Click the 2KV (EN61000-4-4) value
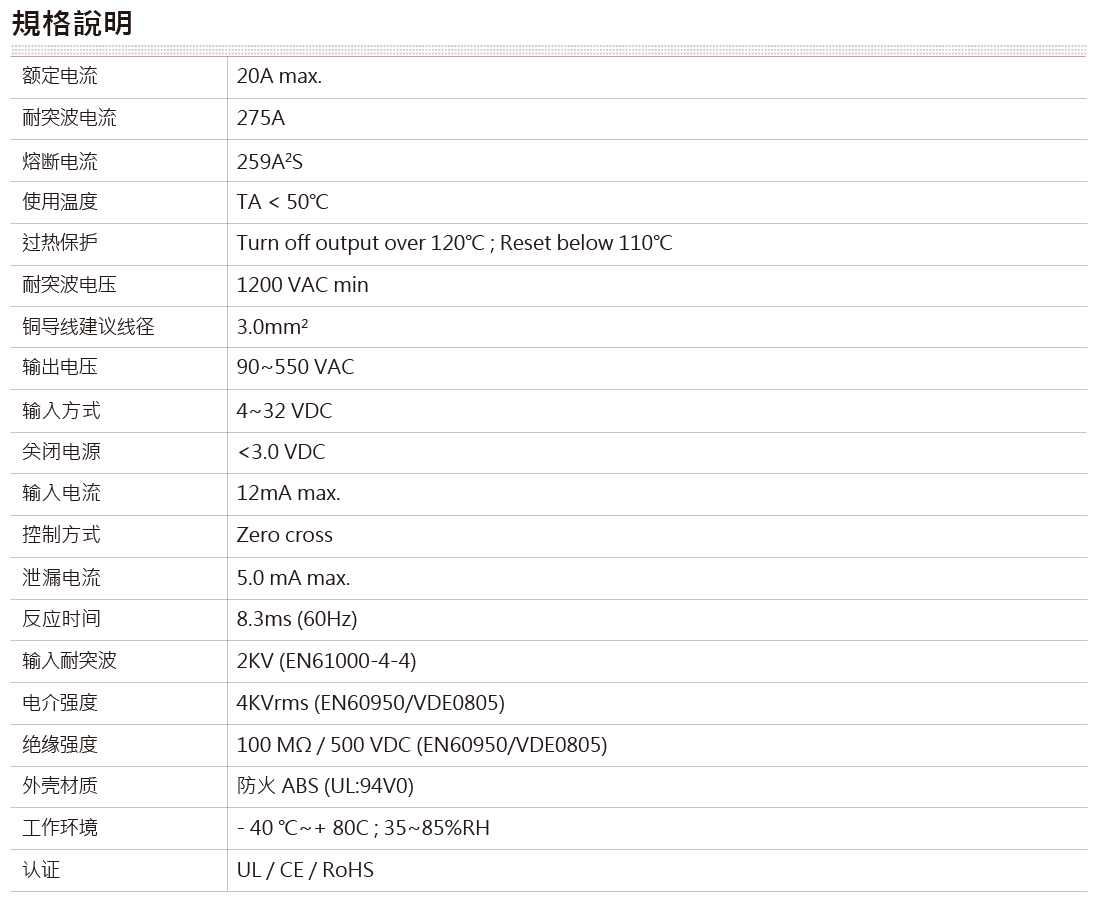This screenshot has width=1098, height=902. (326, 661)
